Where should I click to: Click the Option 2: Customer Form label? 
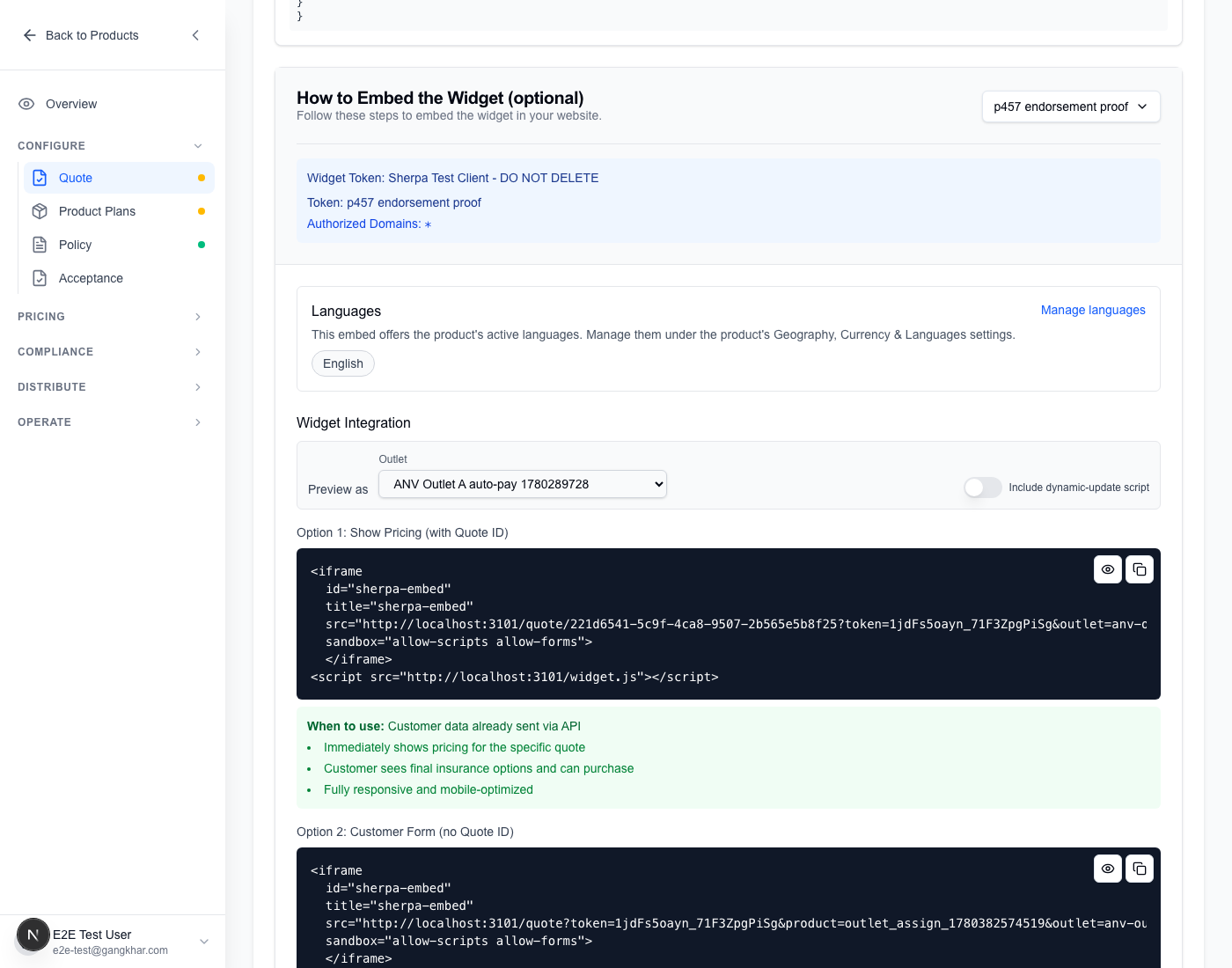point(405,832)
